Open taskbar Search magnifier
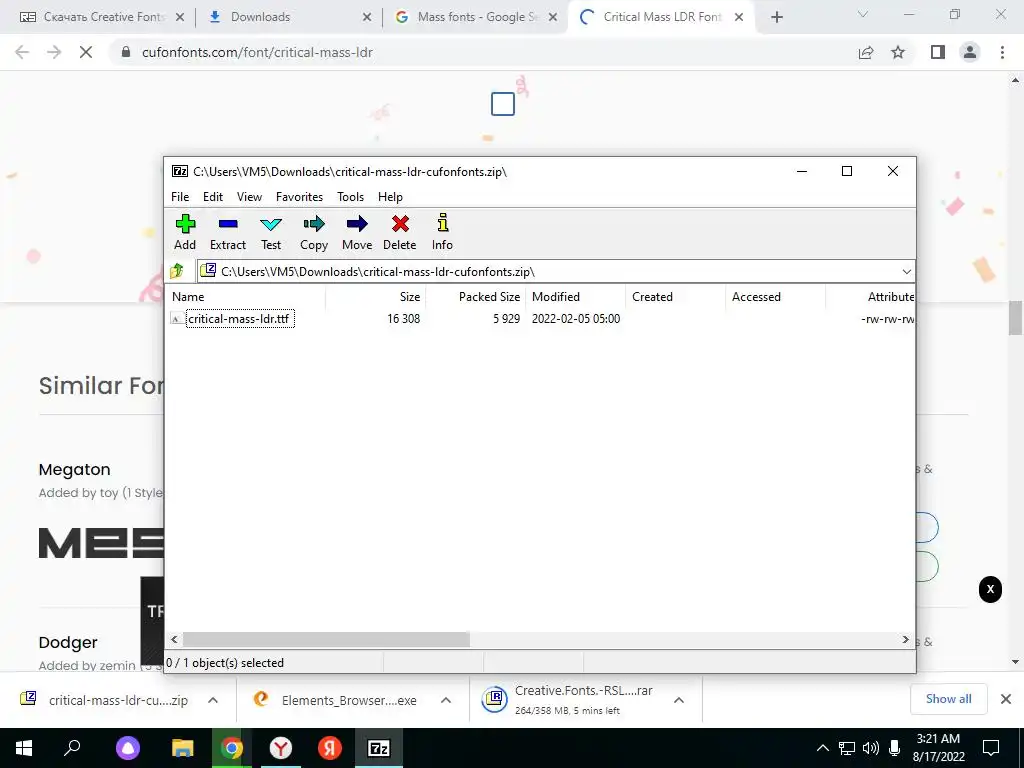Screen dimensions: 1024x768 click(72, 748)
